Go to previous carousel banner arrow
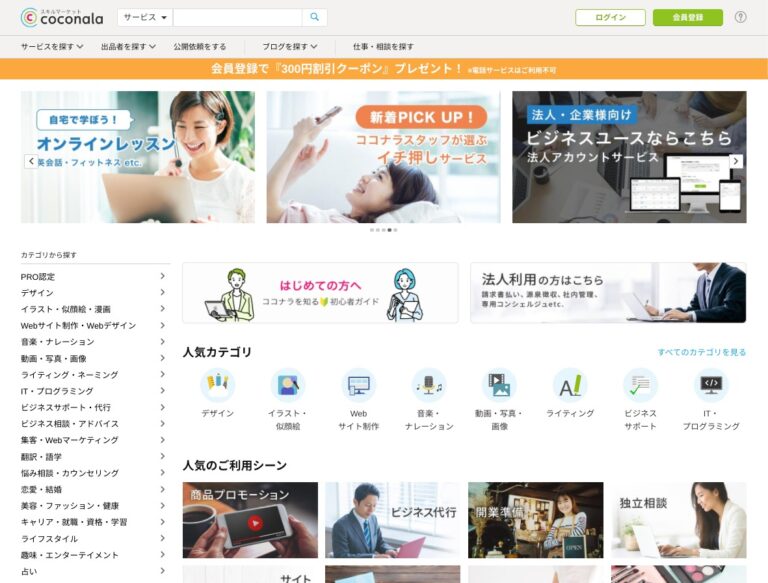The image size is (768, 583). point(31,161)
